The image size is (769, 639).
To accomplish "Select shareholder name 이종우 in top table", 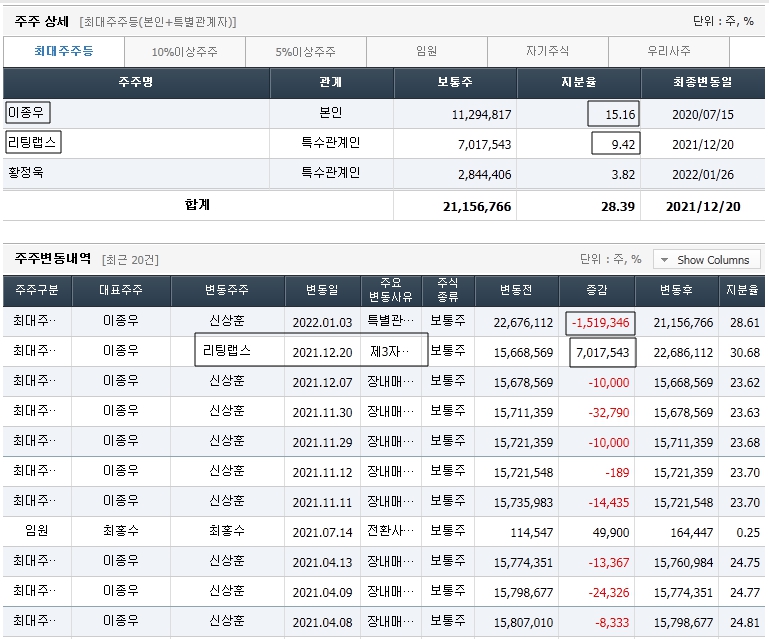I will pos(26,113).
